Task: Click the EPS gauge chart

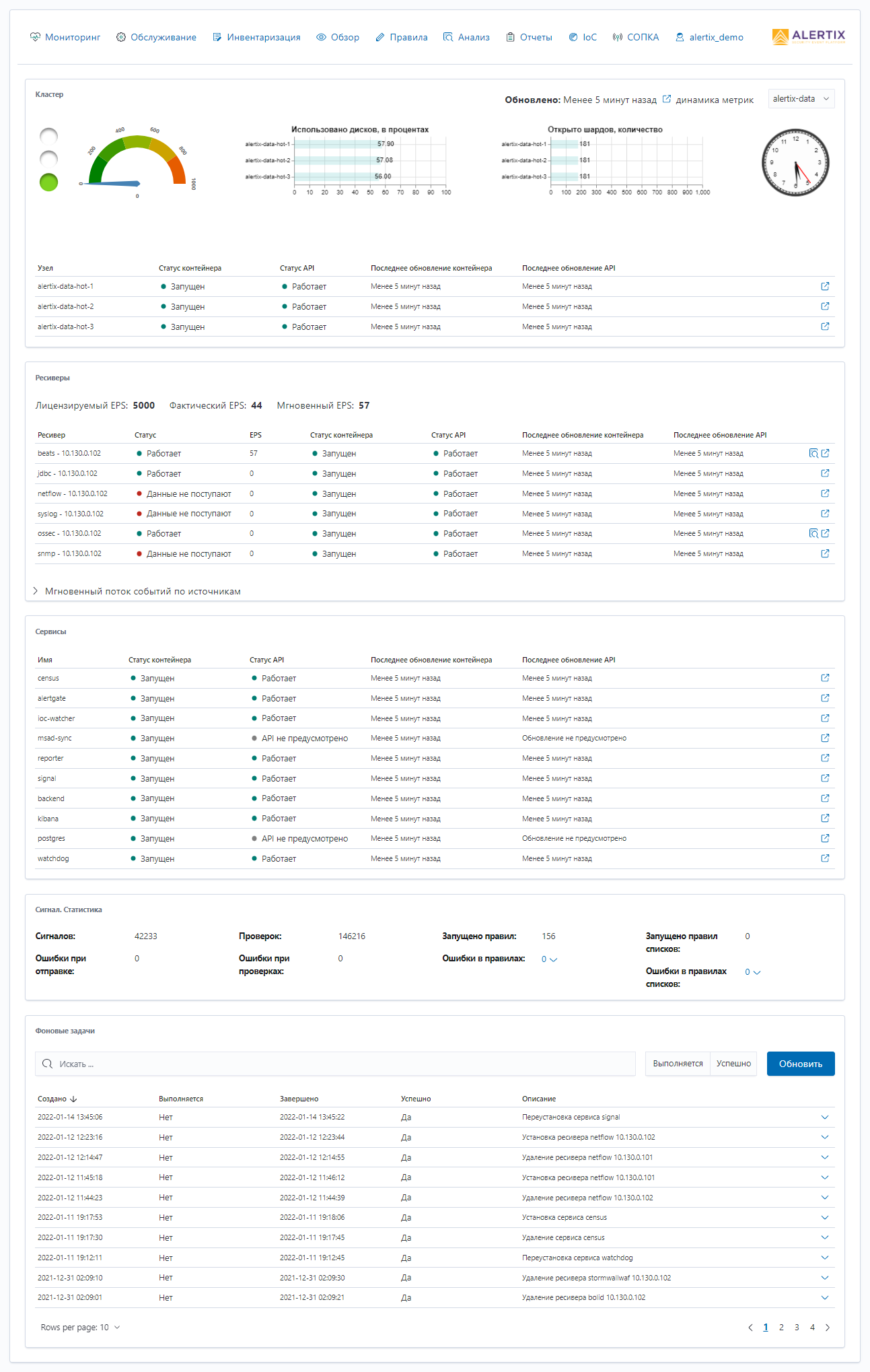Action: (137, 162)
